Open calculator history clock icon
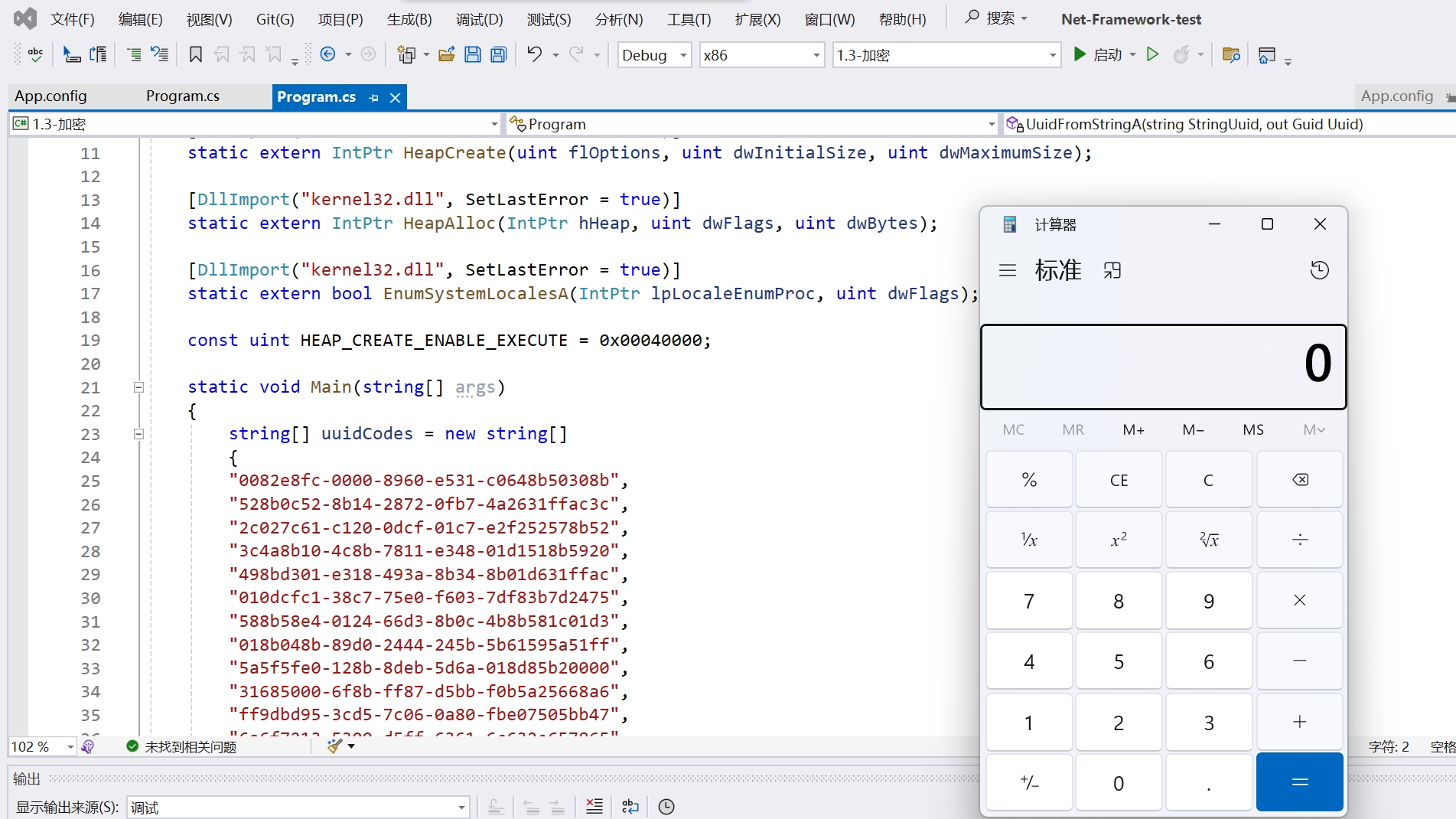Viewport: 1456px width, 819px height. pyautogui.click(x=1319, y=270)
